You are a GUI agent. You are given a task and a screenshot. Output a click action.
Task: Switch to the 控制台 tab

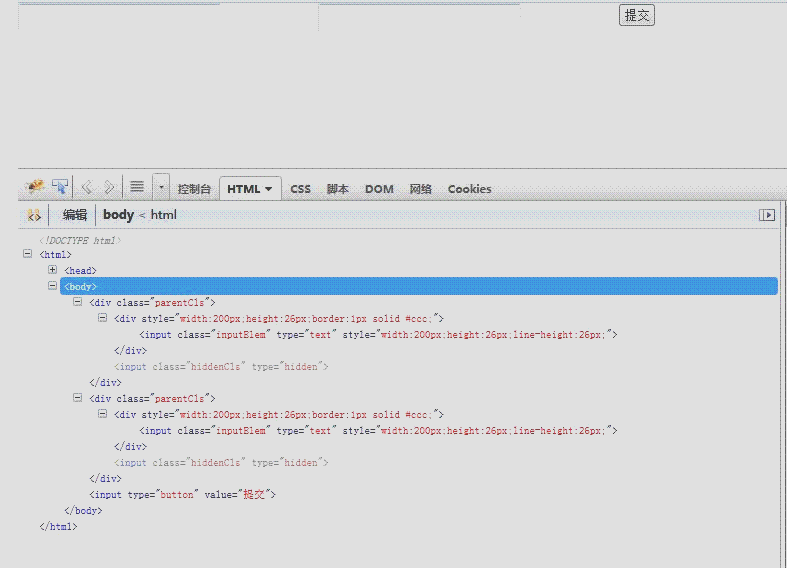point(194,189)
